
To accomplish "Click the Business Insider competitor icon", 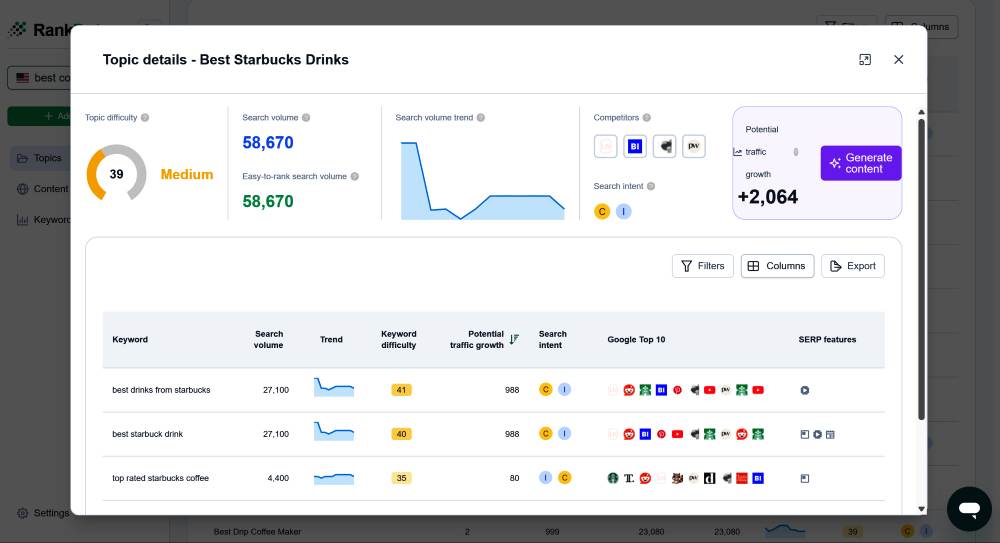I will tap(634, 146).
